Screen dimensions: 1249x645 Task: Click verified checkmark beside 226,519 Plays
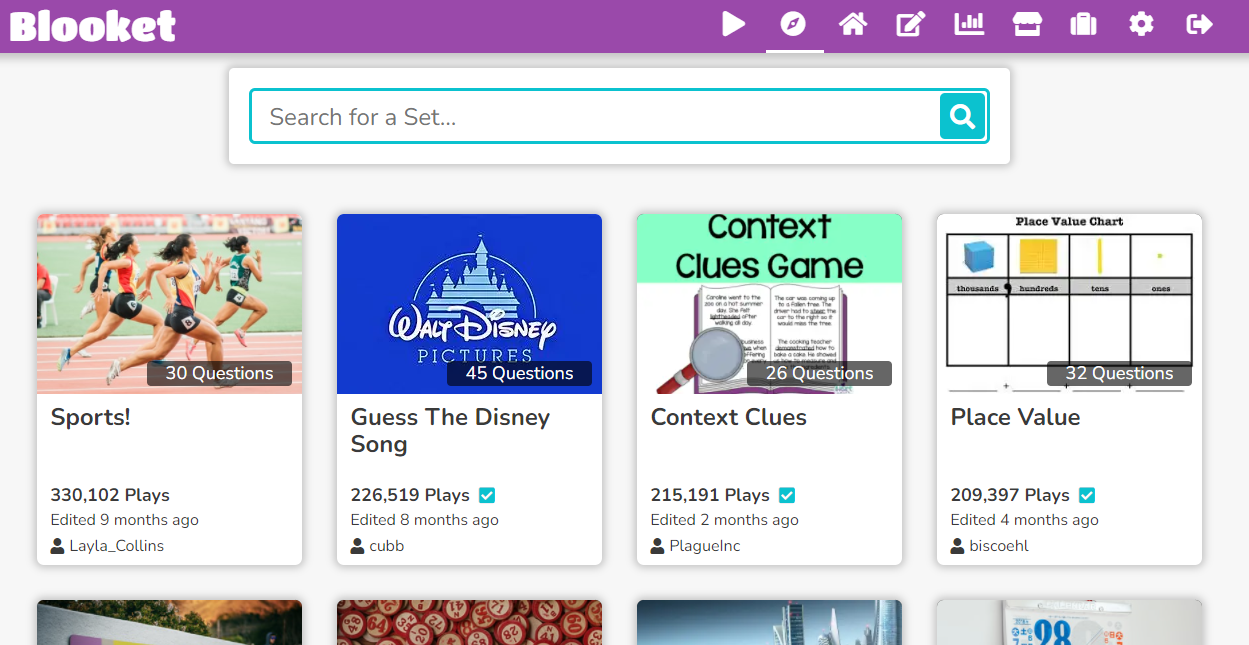(x=487, y=495)
